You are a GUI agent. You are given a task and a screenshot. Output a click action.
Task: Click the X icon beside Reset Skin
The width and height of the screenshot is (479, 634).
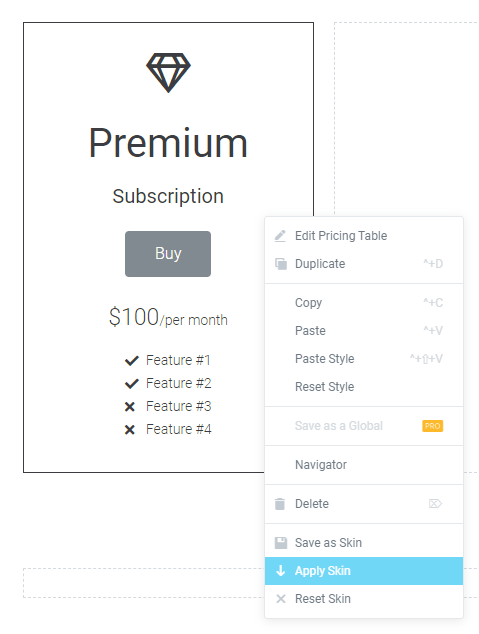coord(281,598)
